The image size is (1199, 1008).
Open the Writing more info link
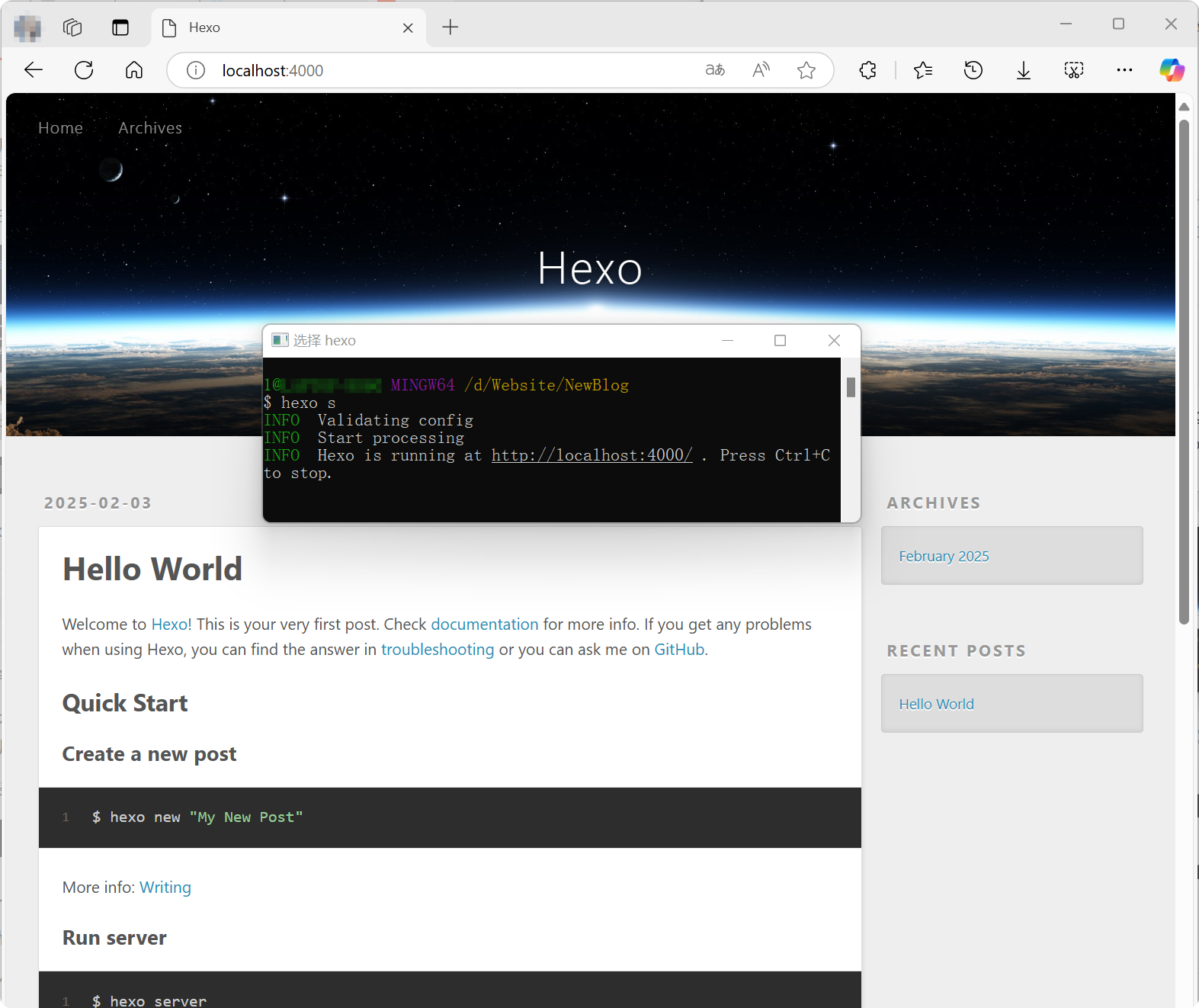pos(165,888)
